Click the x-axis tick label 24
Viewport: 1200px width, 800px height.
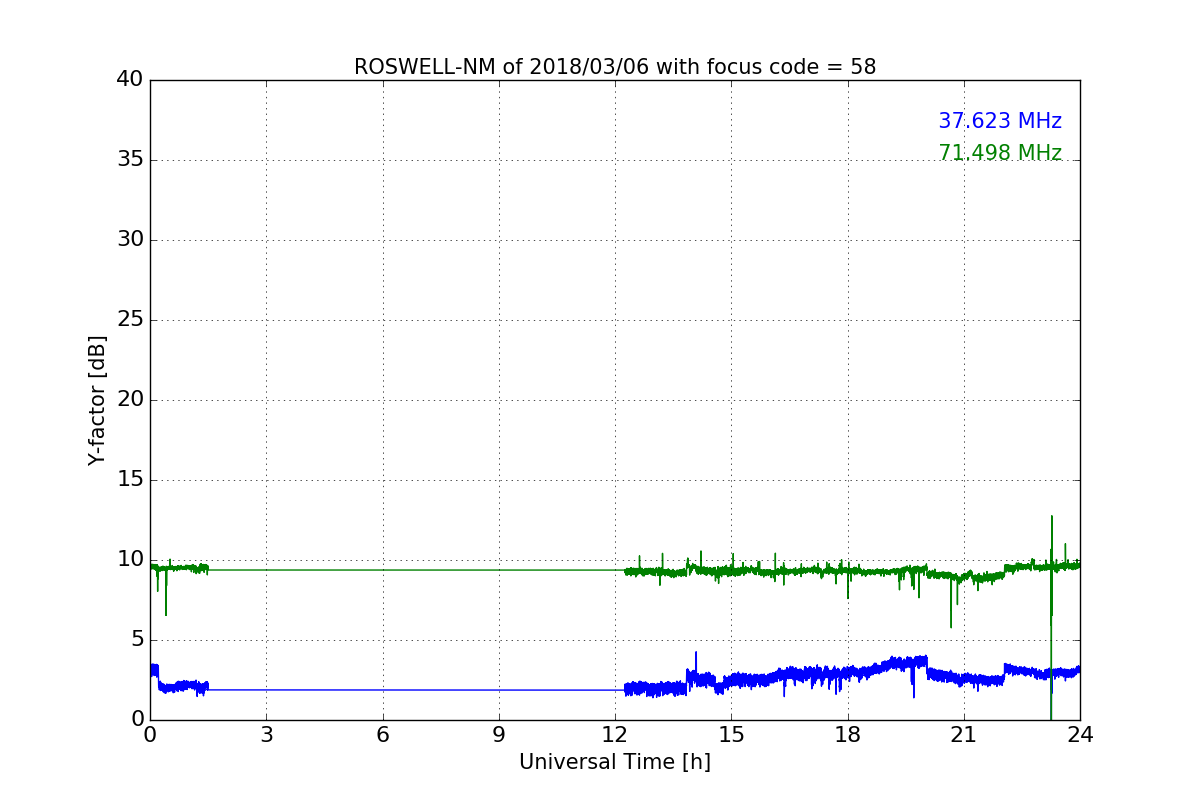click(1080, 735)
